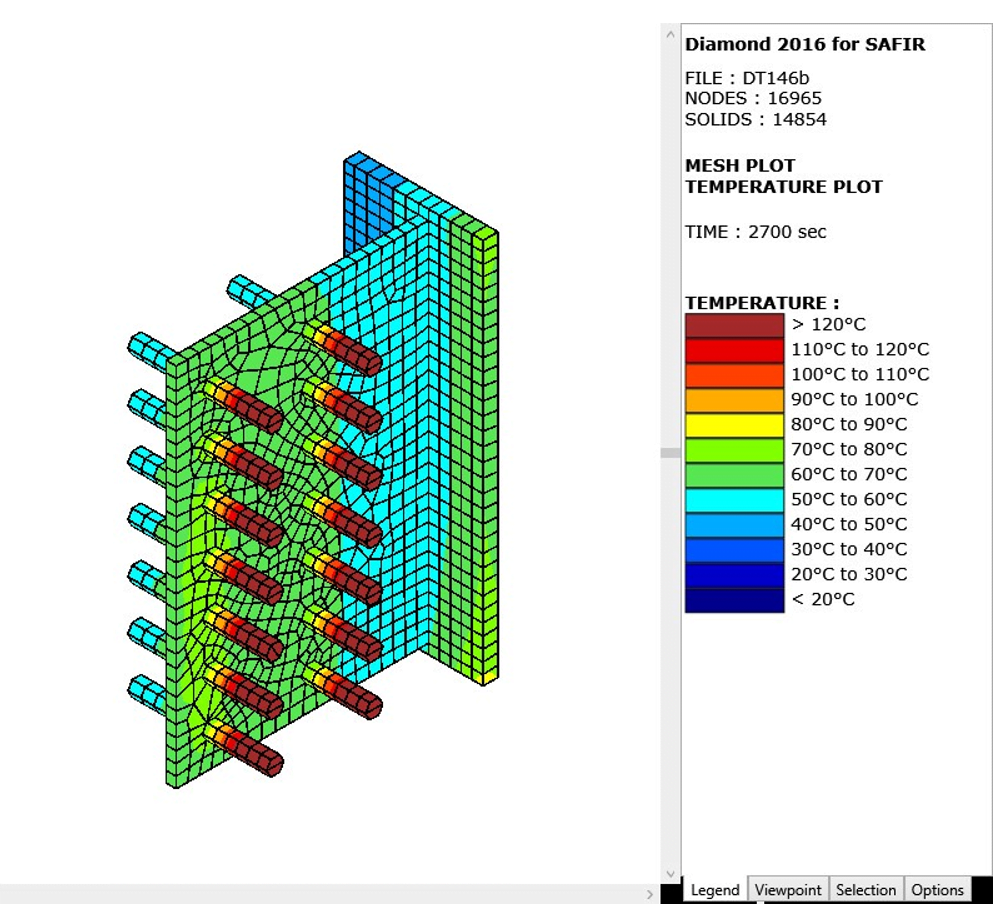
Task: Click the 40°C to 50°C swatch
Action: [734, 525]
